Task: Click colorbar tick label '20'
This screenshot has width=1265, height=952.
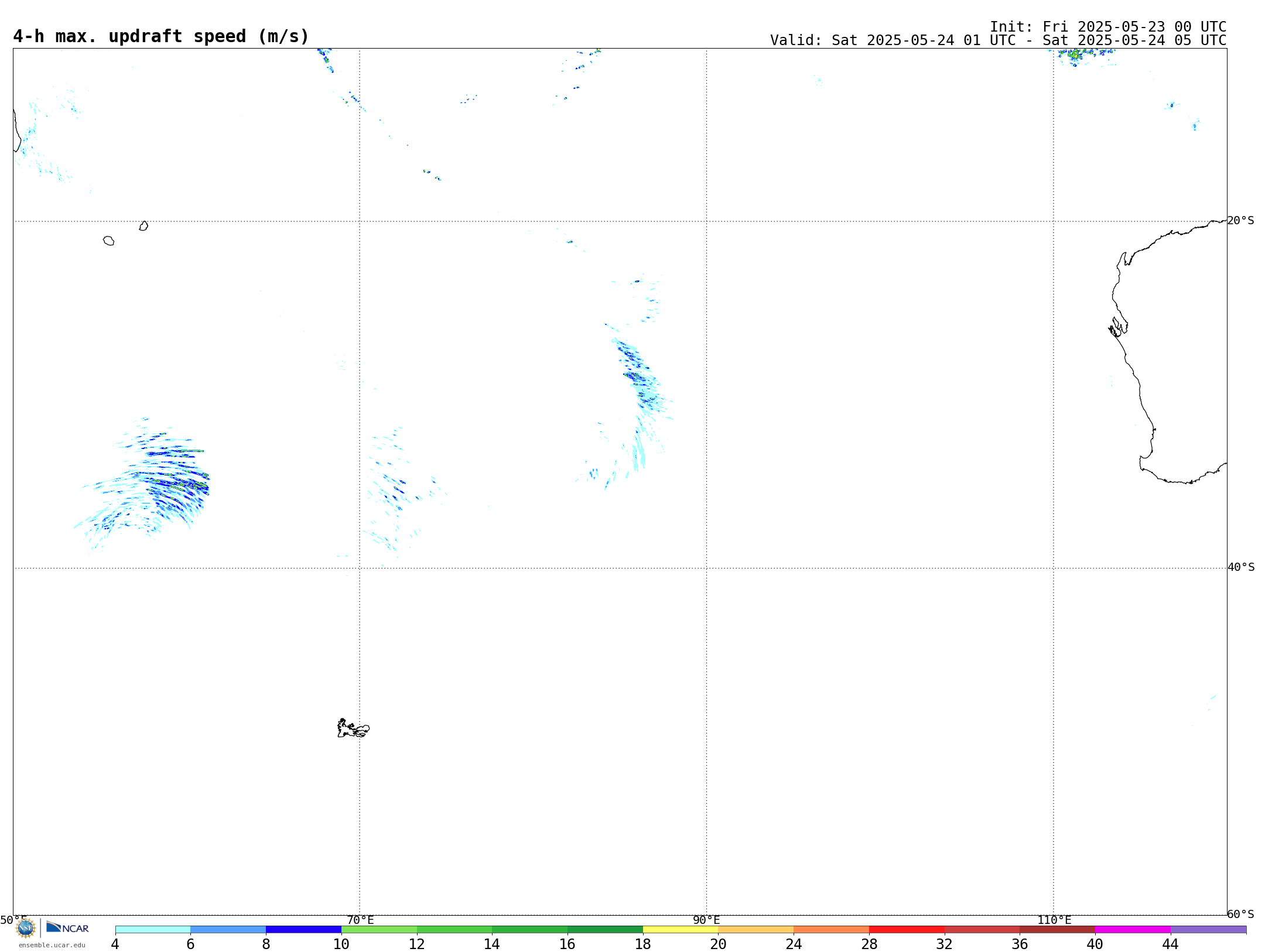Action: point(719,944)
